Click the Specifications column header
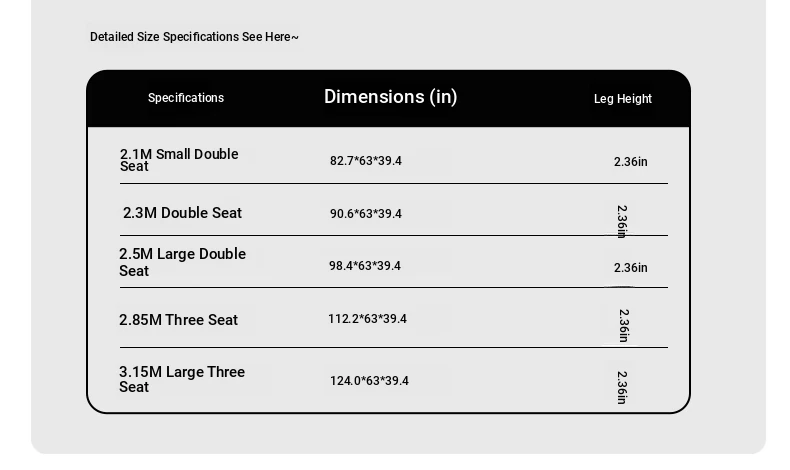This screenshot has height=470, width=790. 186,98
